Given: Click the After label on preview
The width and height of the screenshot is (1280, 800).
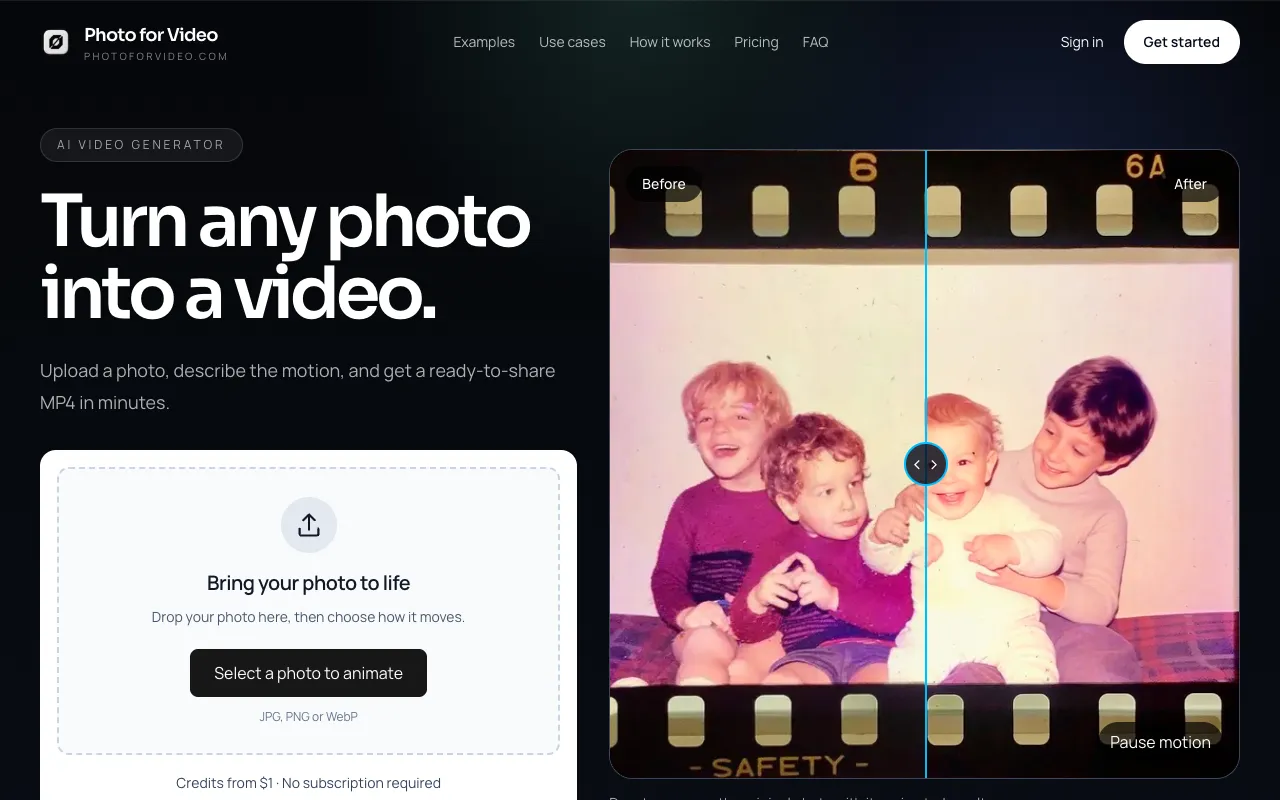Looking at the screenshot, I should coord(1190,184).
